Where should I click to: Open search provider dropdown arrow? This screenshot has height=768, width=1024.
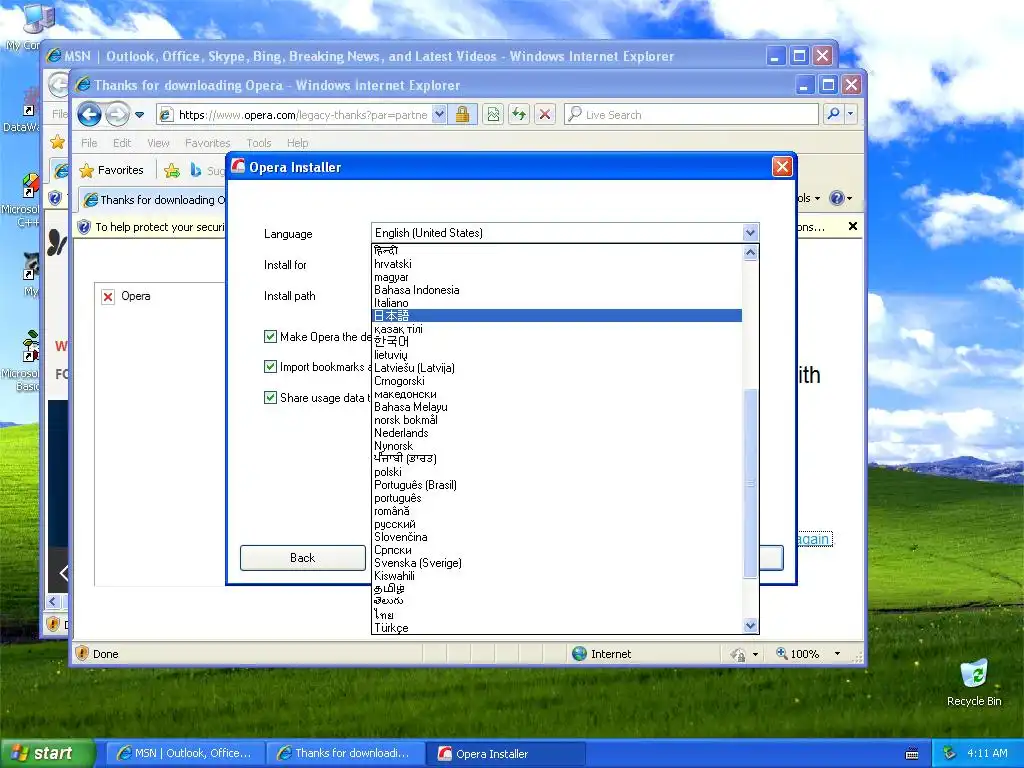pos(850,114)
